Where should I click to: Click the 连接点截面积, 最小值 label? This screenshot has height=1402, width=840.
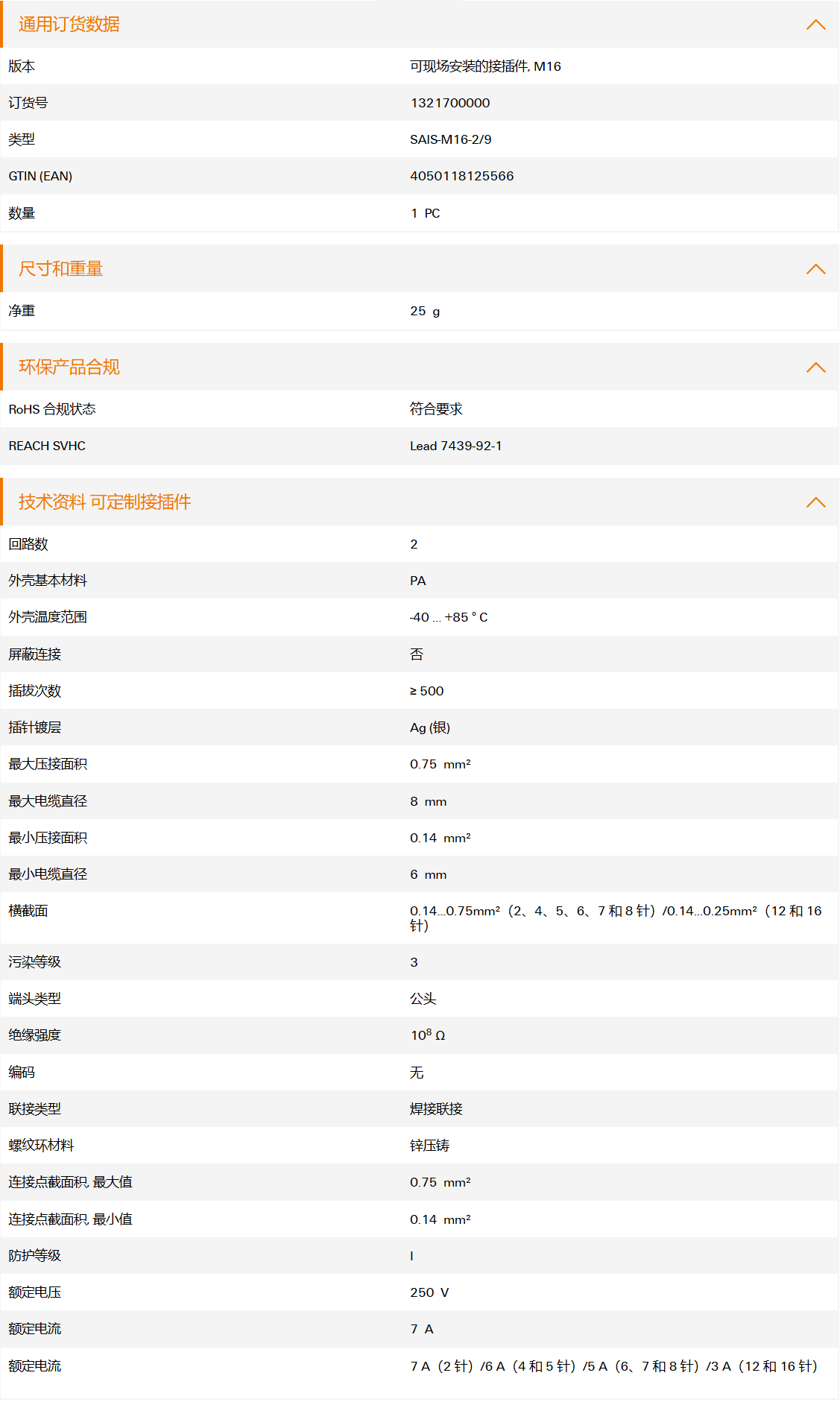[70, 1219]
